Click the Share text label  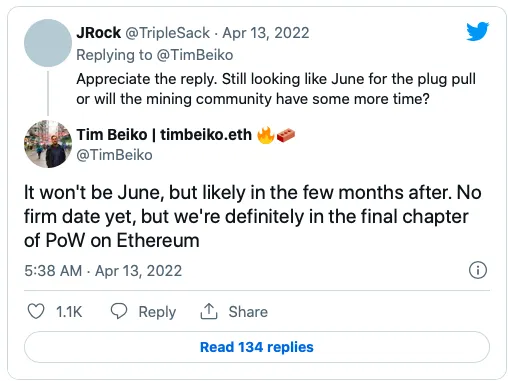click(248, 312)
